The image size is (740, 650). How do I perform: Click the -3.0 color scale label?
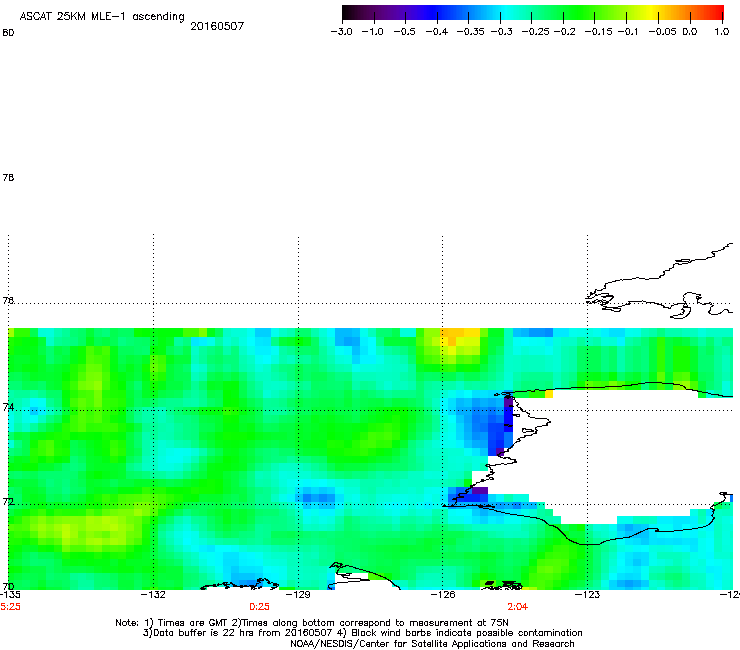pos(341,32)
